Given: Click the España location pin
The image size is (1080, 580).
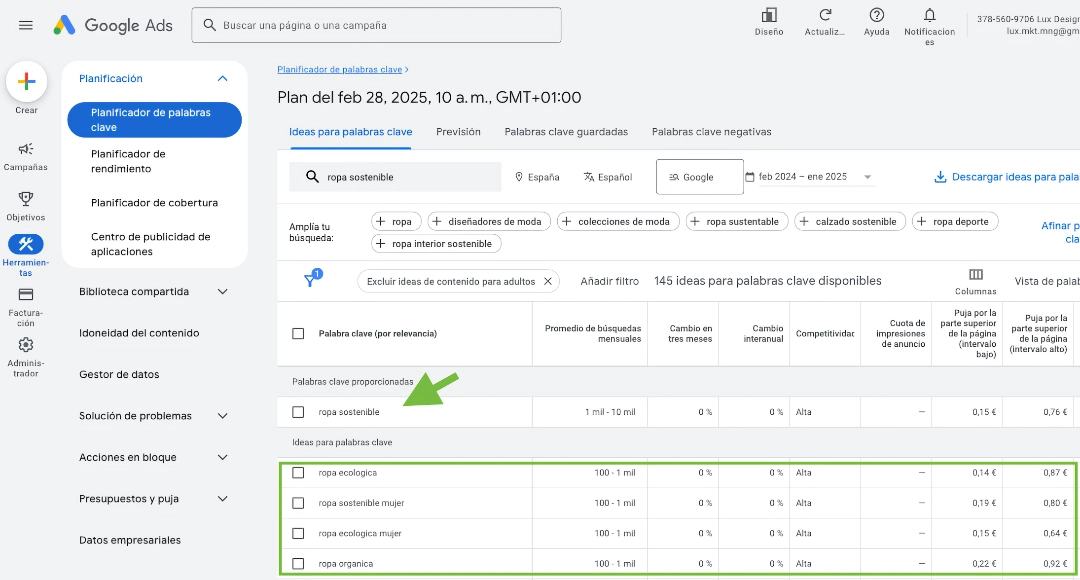Looking at the screenshot, I should (519, 177).
